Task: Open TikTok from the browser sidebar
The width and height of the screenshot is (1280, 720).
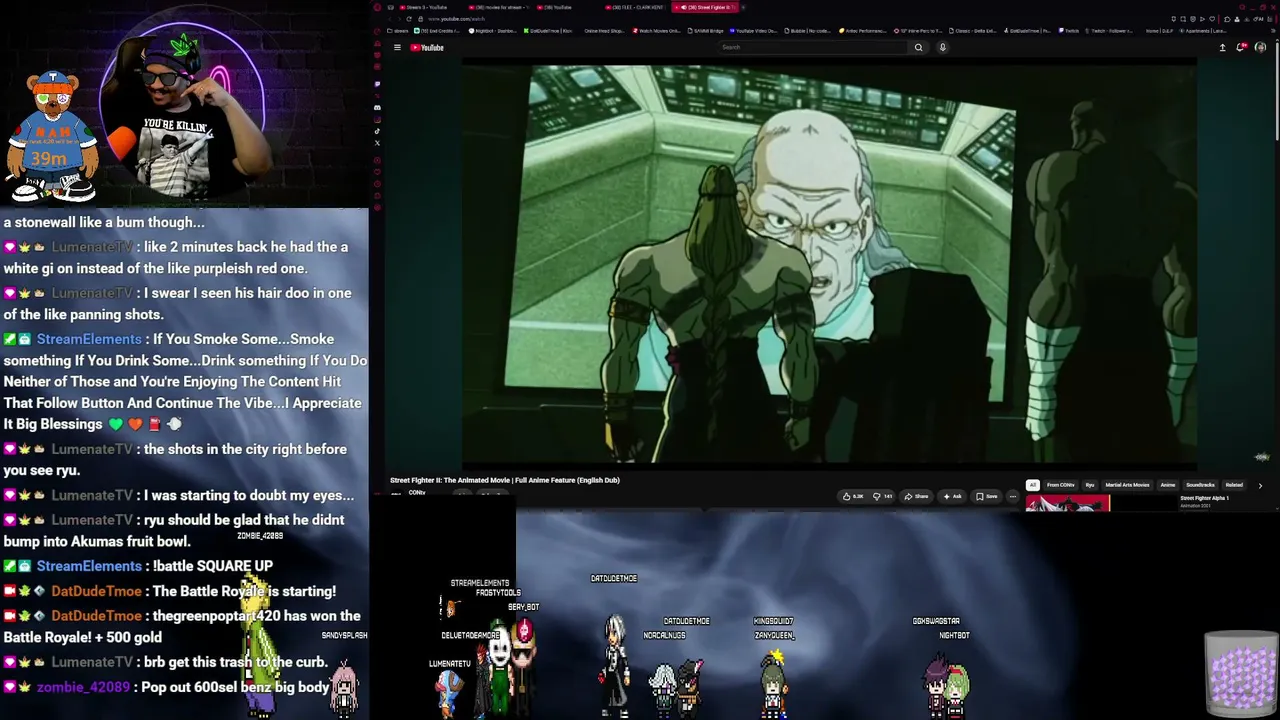Action: pos(377,131)
